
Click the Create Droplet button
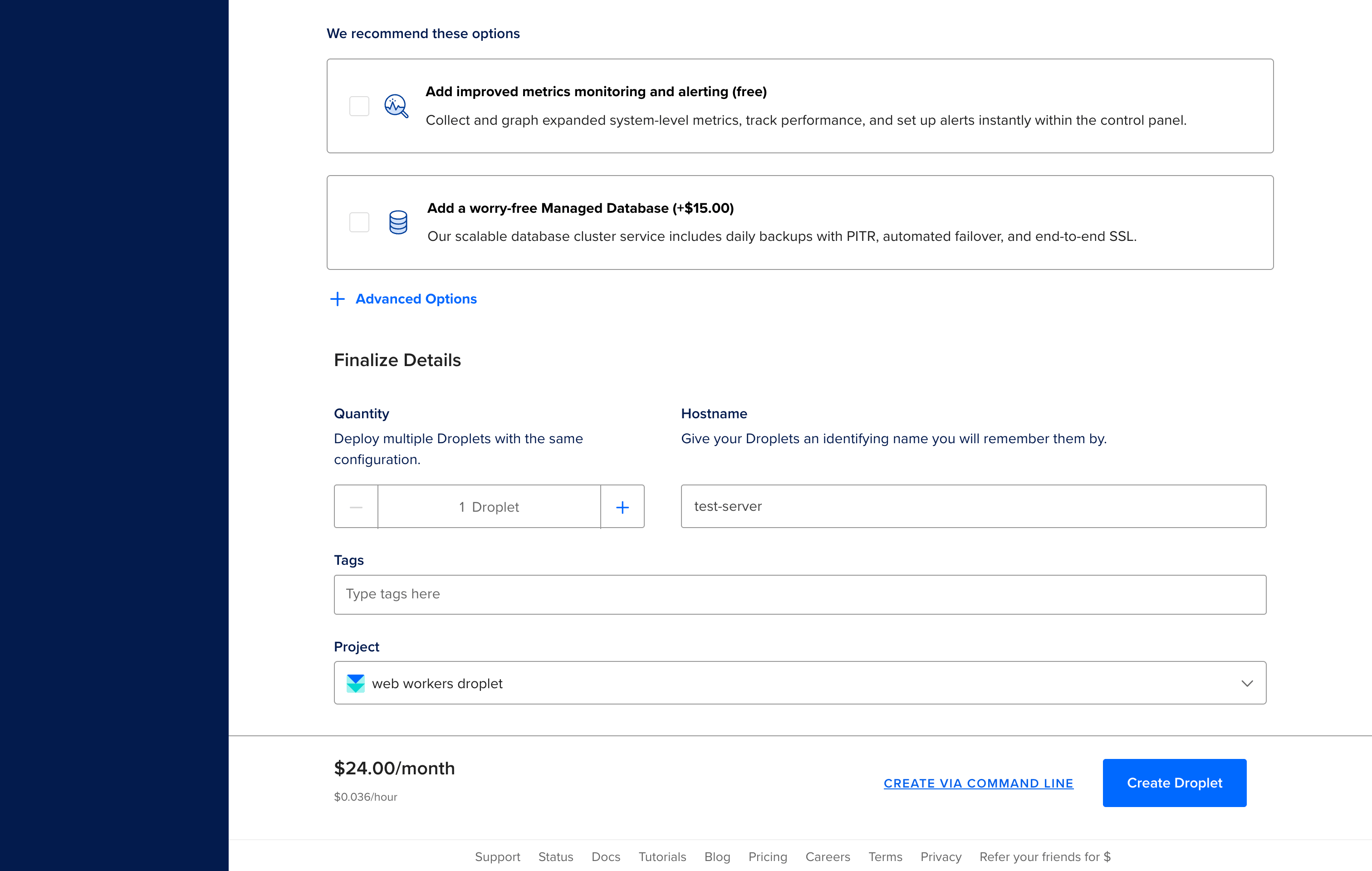coord(1174,783)
